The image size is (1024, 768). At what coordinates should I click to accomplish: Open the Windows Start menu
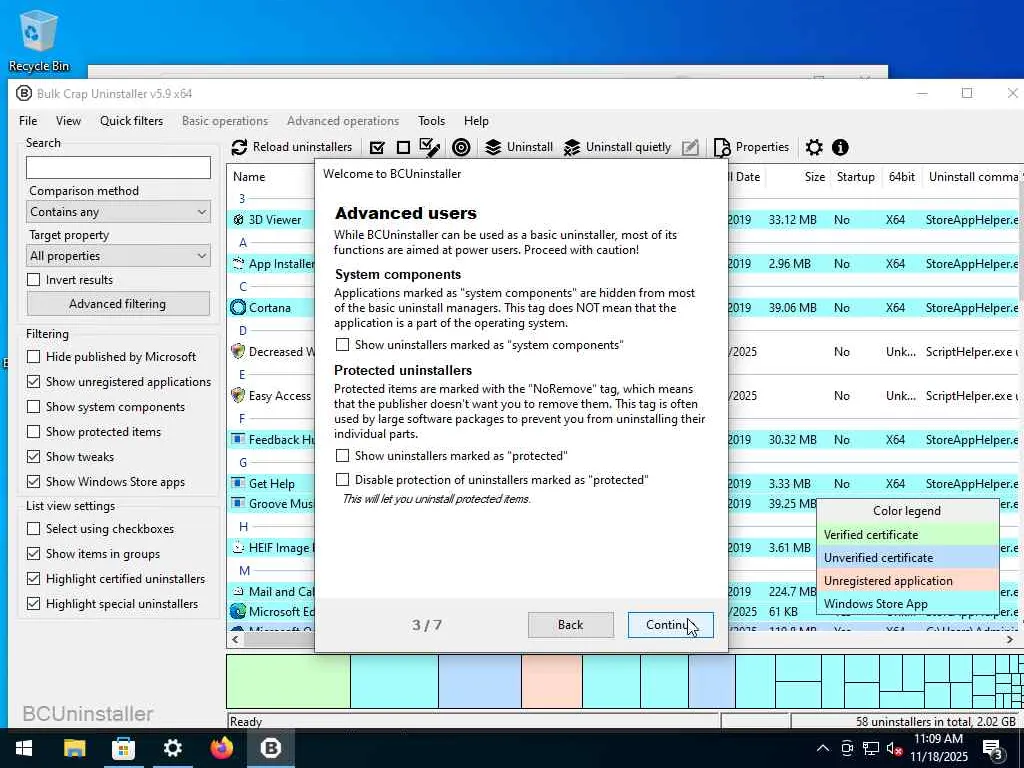[24, 748]
